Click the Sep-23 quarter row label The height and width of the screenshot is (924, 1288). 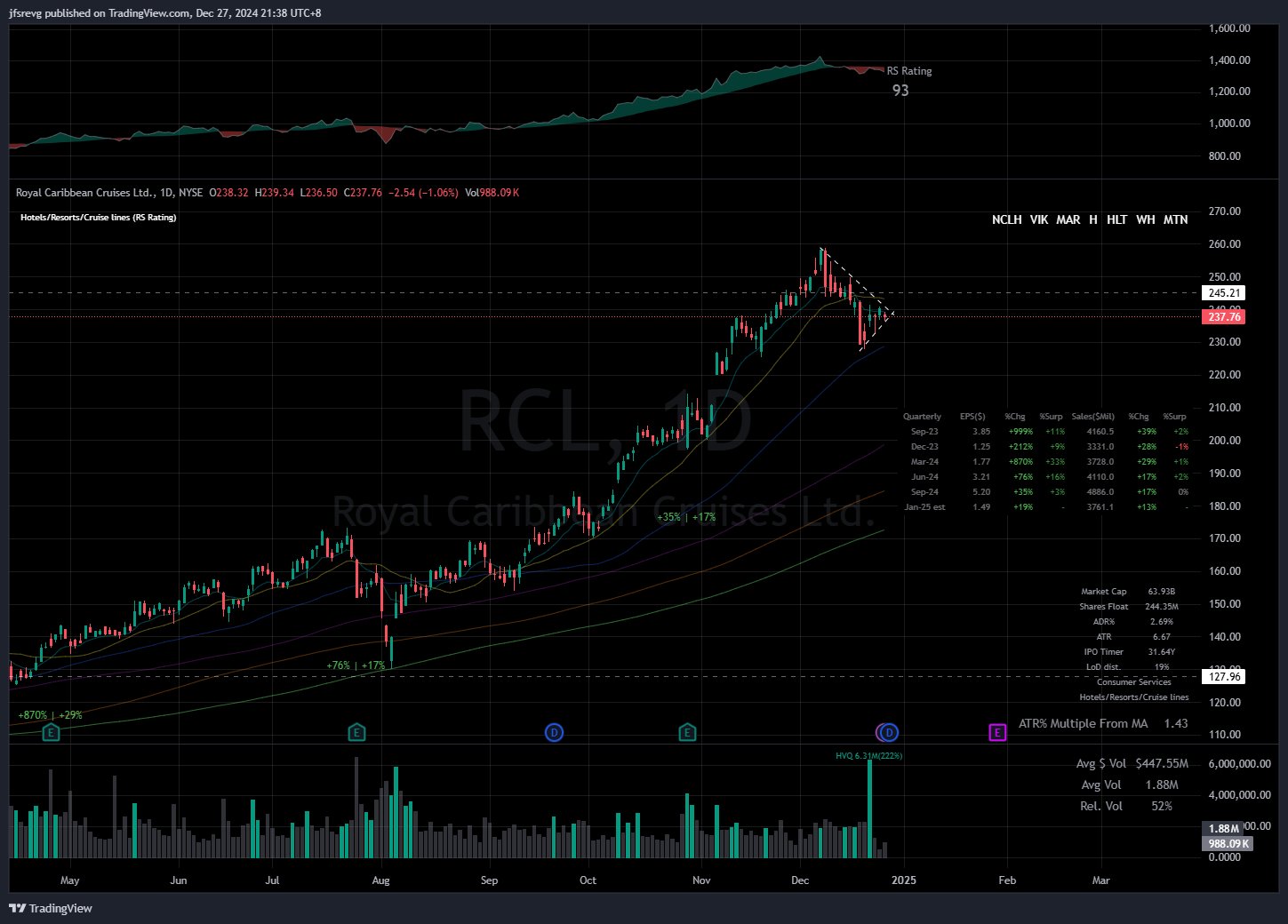[924, 432]
